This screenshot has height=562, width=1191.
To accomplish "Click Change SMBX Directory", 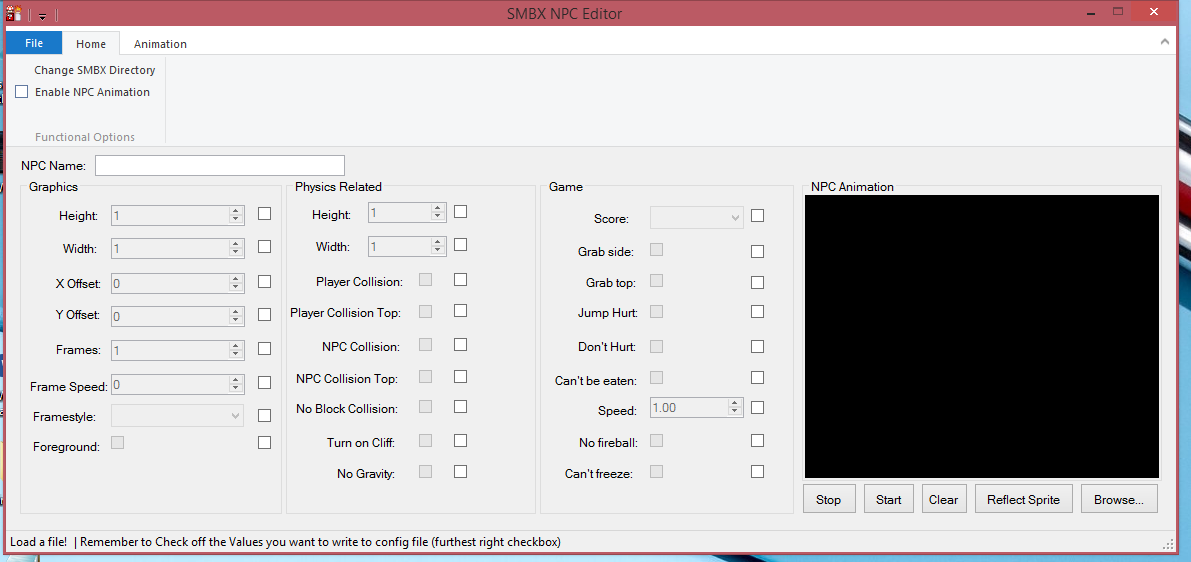I will (94, 70).
